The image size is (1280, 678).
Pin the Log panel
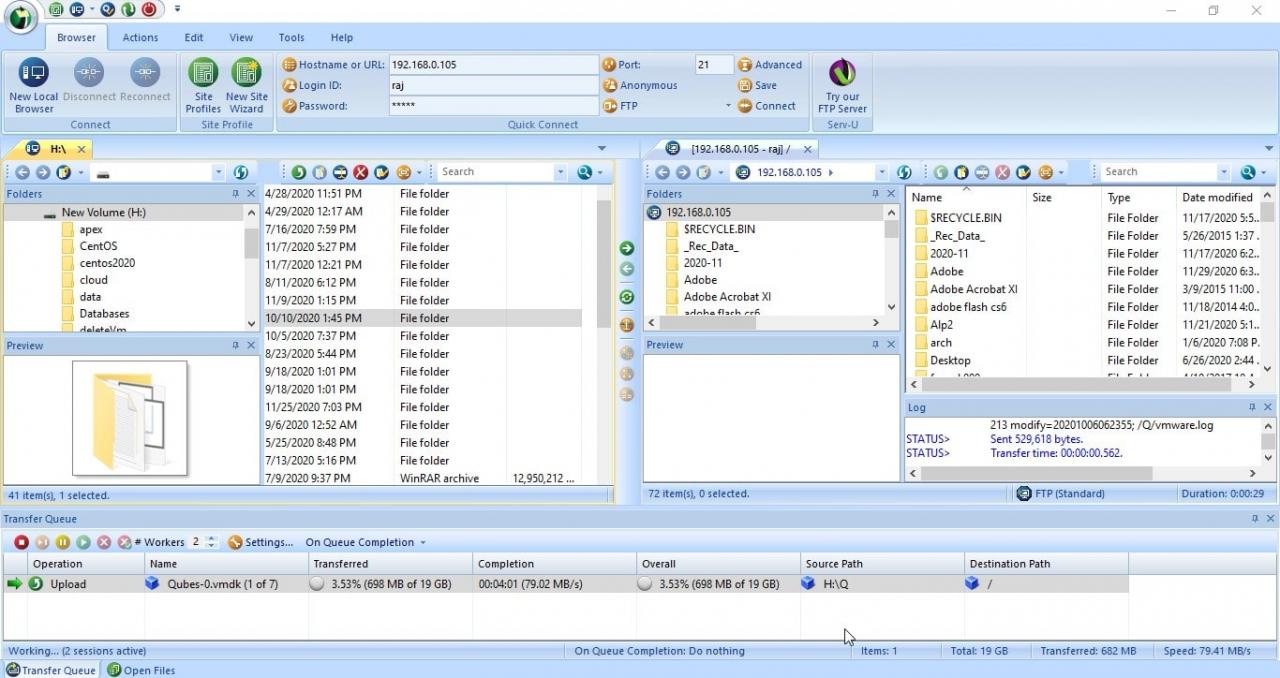point(1253,407)
